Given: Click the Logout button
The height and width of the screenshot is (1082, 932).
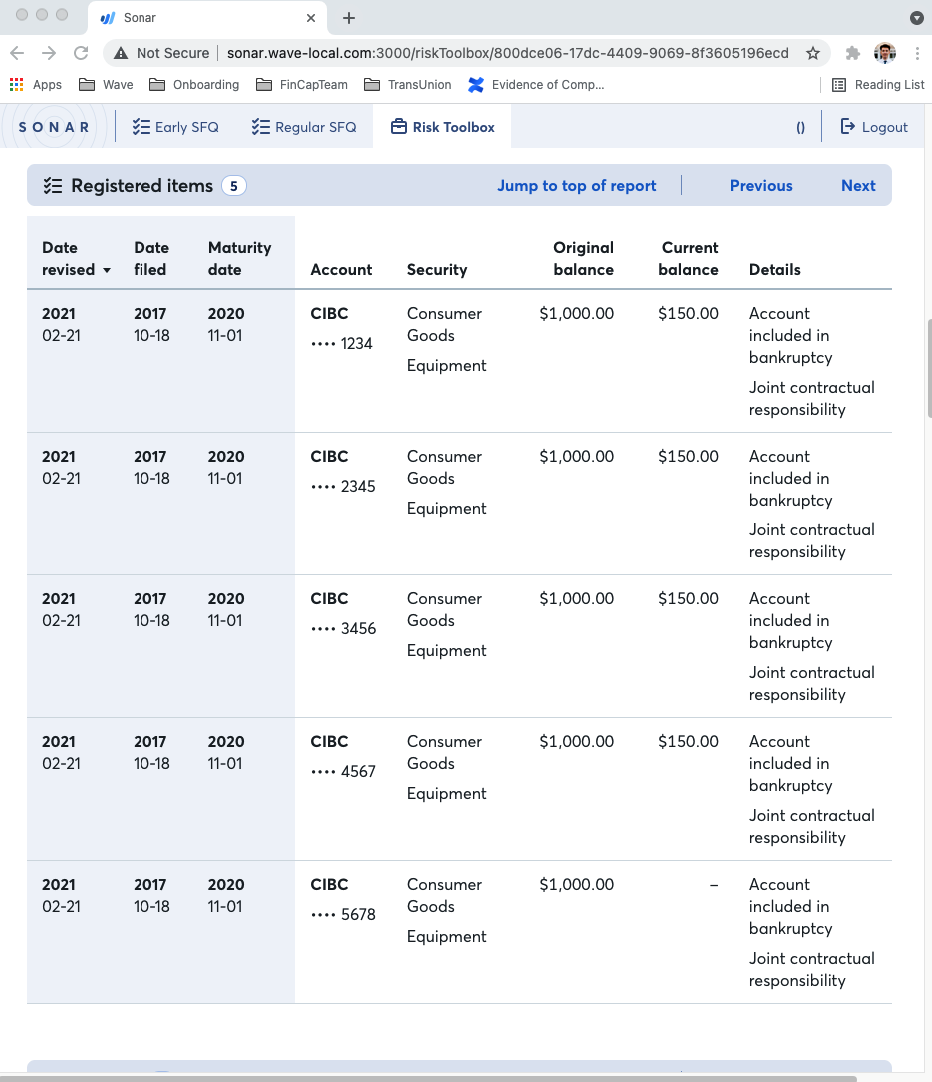Looking at the screenshot, I should [874, 127].
